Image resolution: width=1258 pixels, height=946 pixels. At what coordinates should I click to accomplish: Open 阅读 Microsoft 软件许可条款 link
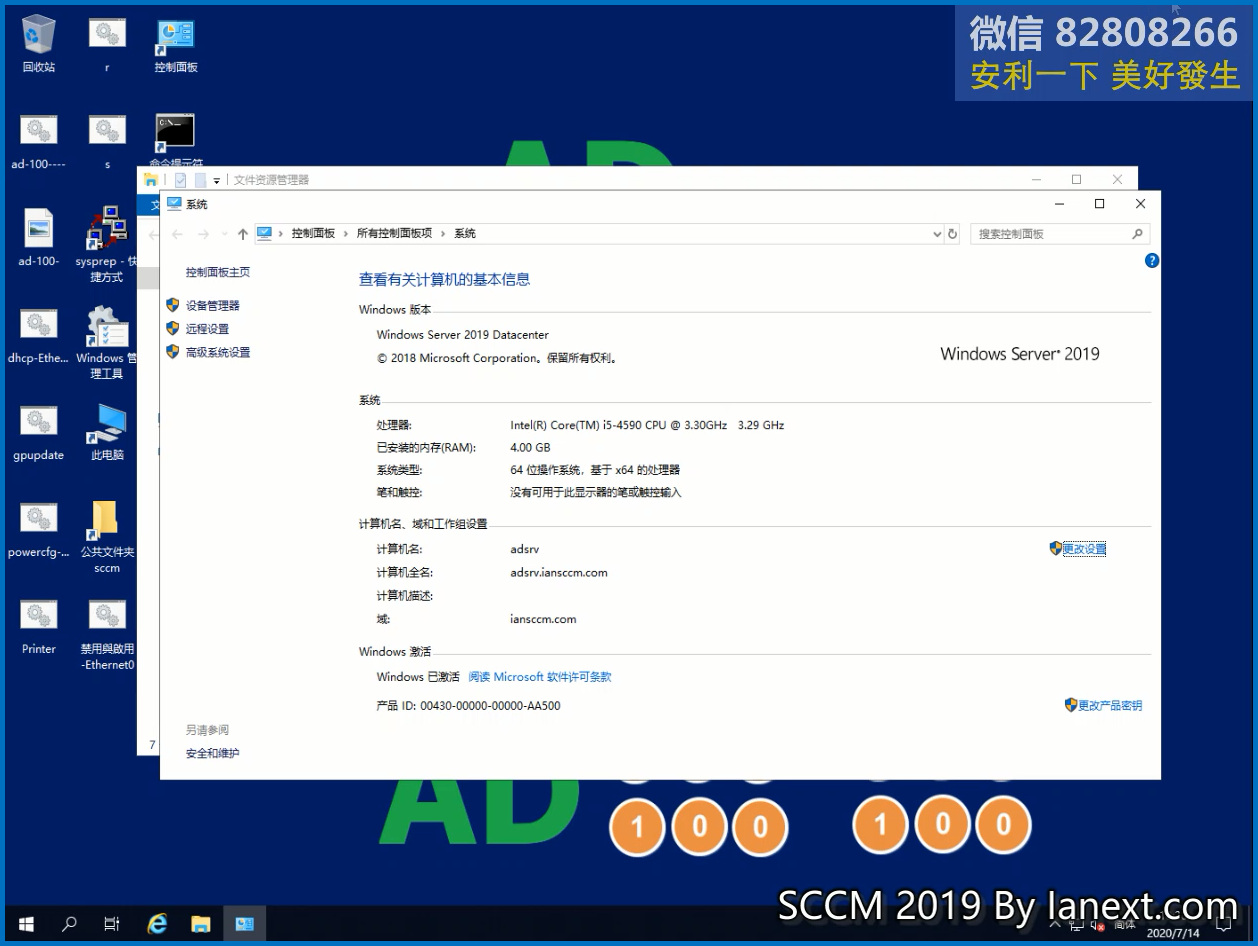[540, 677]
